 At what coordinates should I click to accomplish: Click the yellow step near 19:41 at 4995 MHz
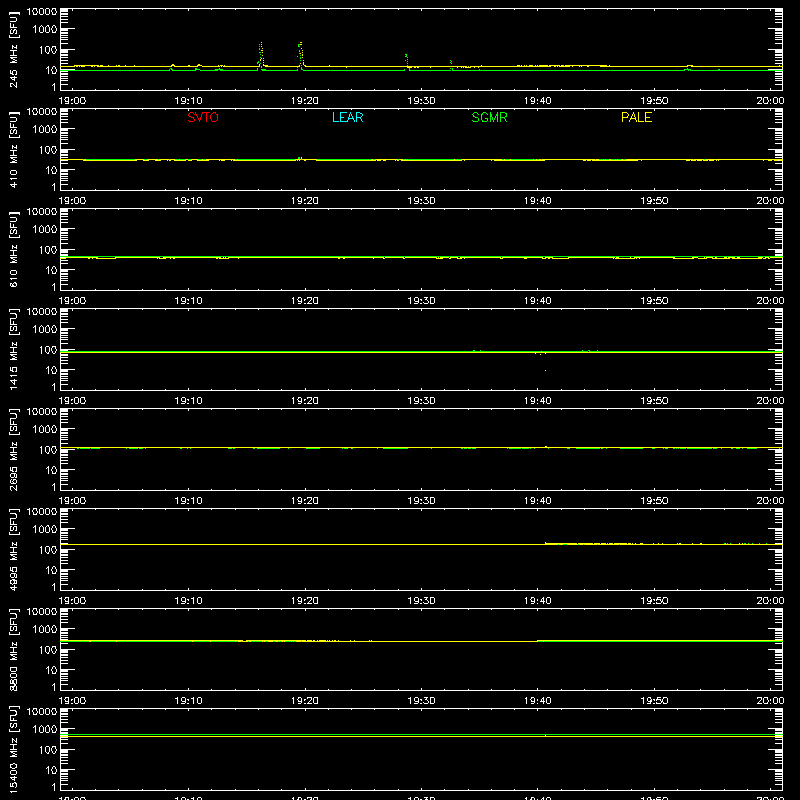click(x=546, y=543)
